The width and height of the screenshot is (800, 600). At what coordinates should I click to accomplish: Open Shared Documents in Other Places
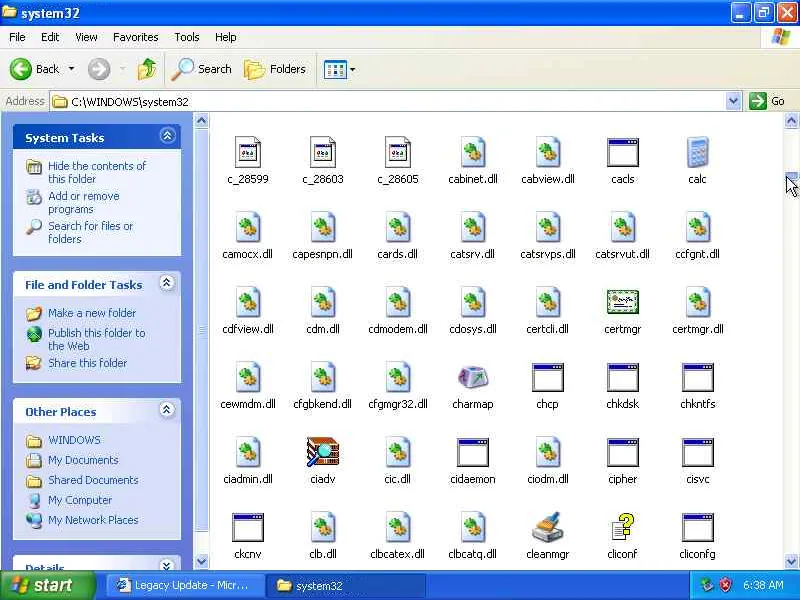click(93, 480)
